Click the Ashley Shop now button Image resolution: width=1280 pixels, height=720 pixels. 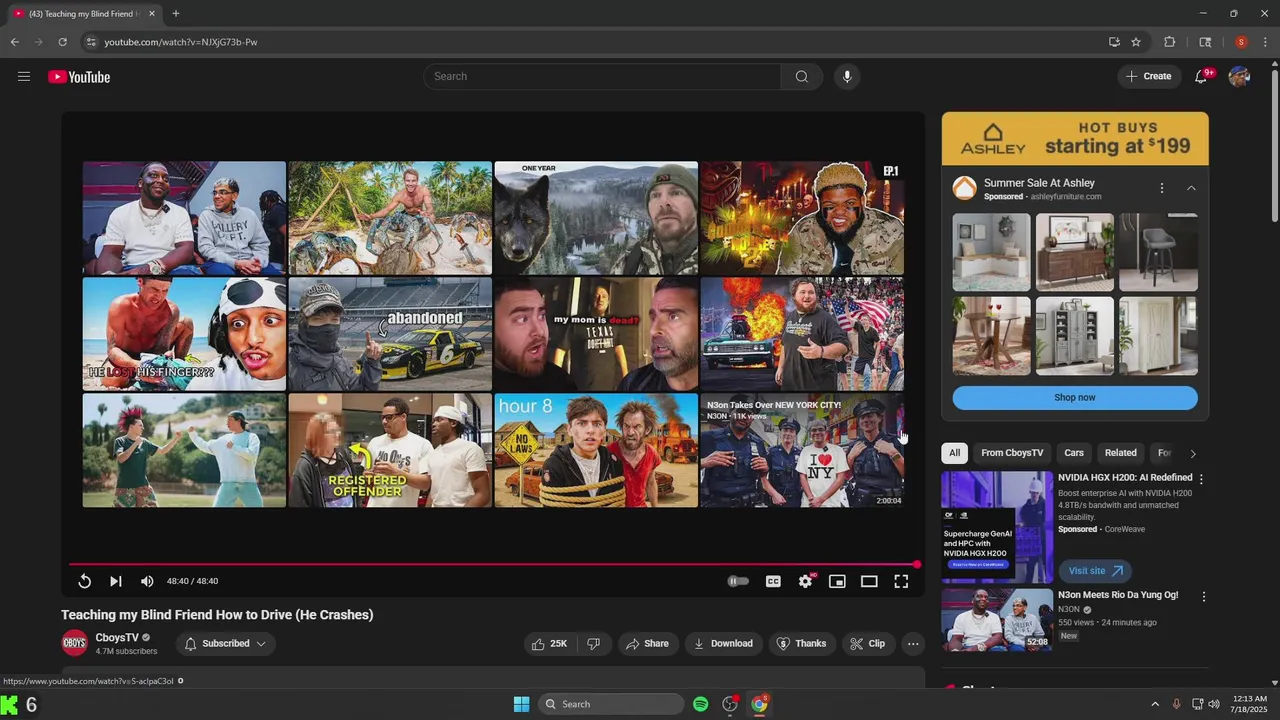point(1074,398)
